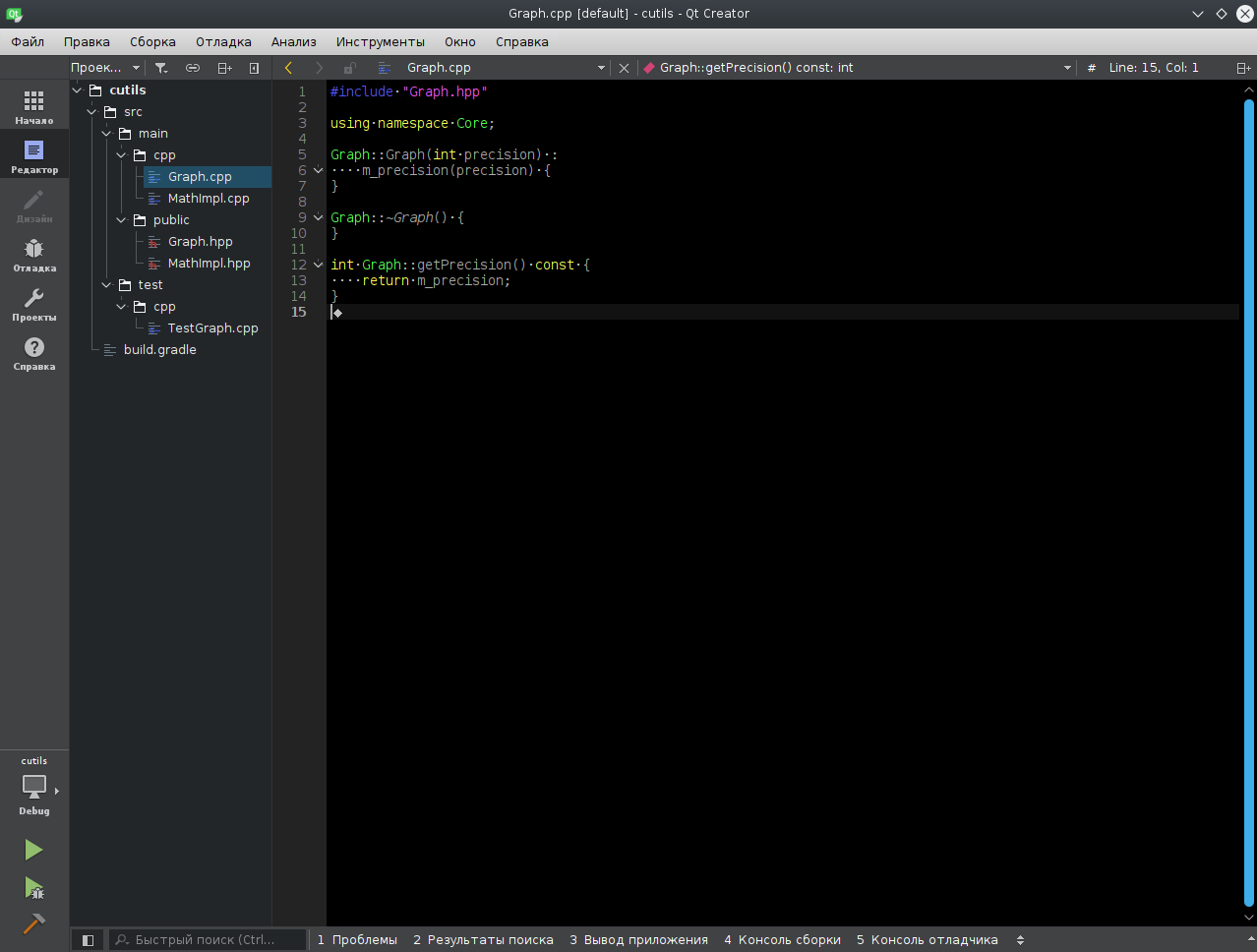Open the Инструменты menu
Viewport: 1257px width, 952px height.
point(380,42)
